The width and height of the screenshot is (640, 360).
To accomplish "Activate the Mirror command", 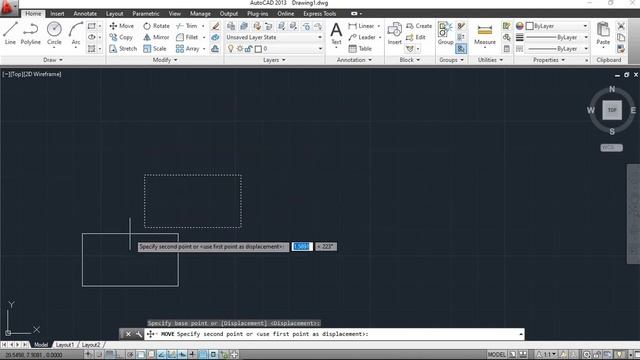I will pyautogui.click(x=156, y=37).
